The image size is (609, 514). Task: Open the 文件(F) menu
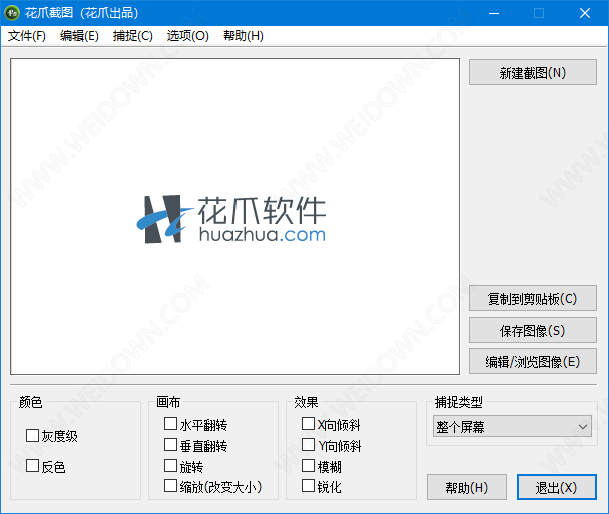pyautogui.click(x=27, y=36)
